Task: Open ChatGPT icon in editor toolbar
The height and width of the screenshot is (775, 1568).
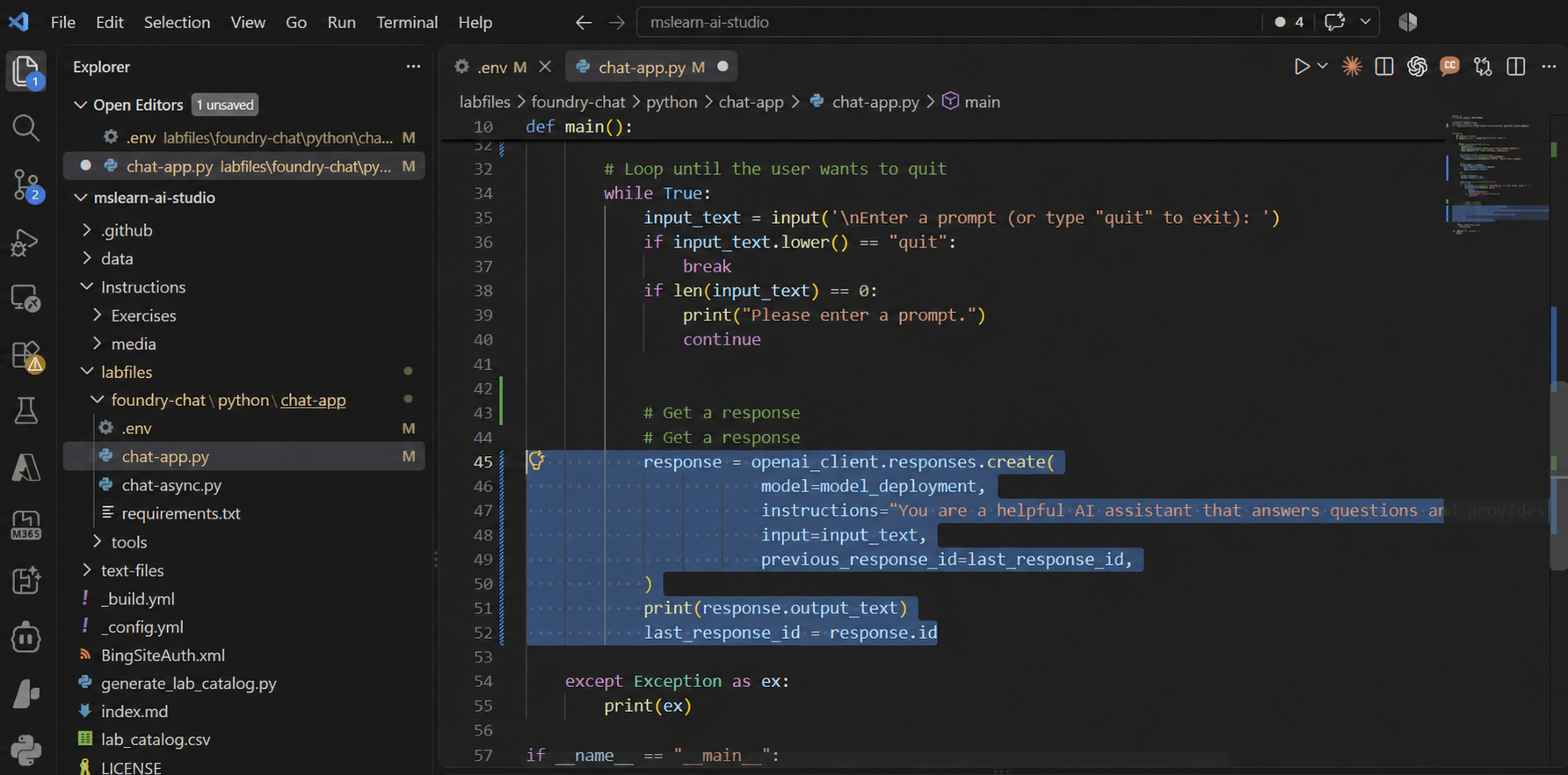Action: (1417, 67)
